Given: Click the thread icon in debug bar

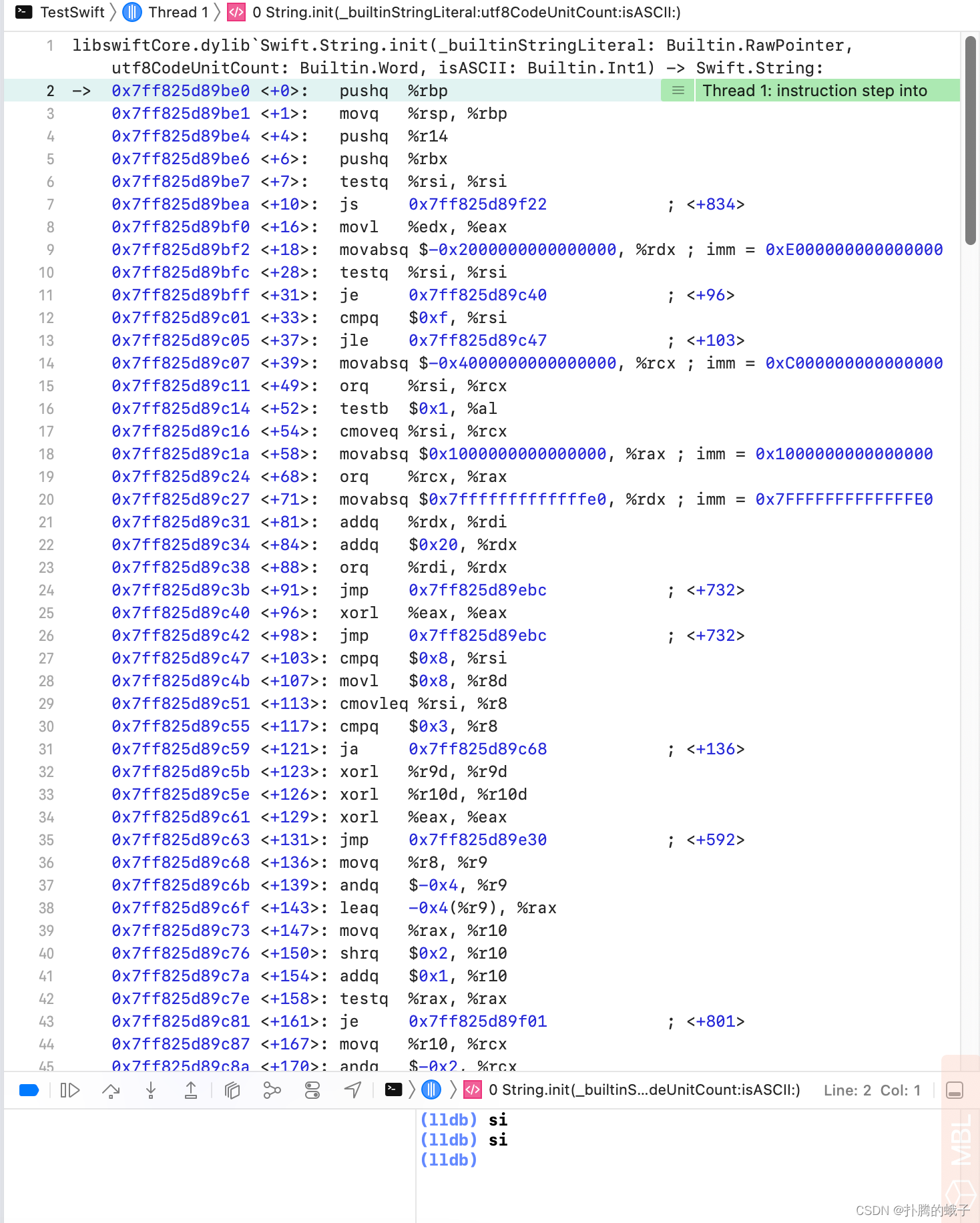Looking at the screenshot, I should pyautogui.click(x=431, y=1089).
